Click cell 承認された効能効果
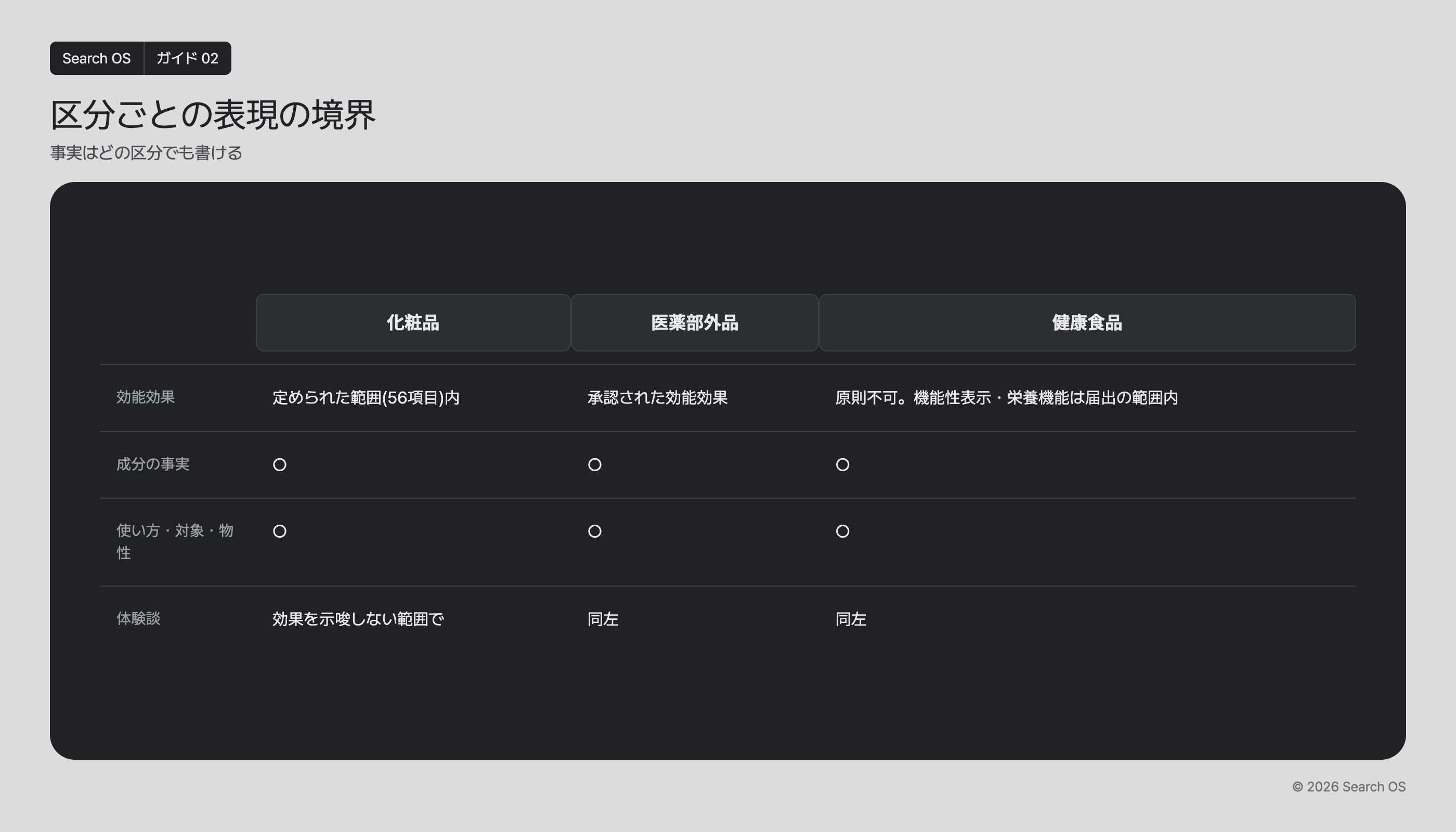Image resolution: width=1456 pixels, height=832 pixels. tap(657, 398)
